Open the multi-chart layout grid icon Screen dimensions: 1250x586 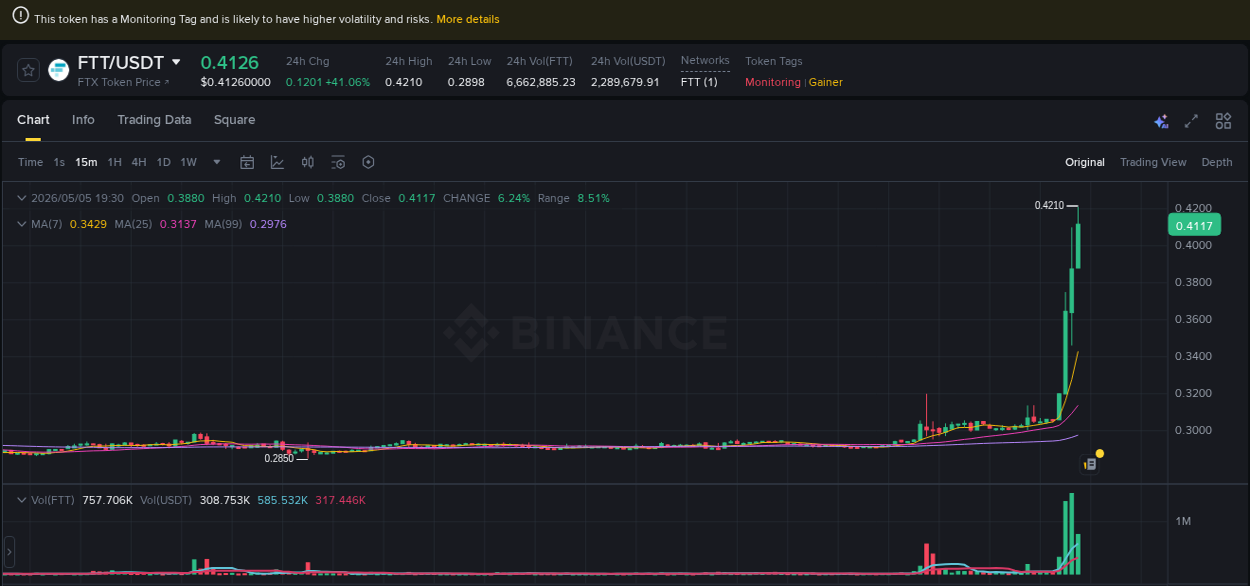[x=1223, y=121]
